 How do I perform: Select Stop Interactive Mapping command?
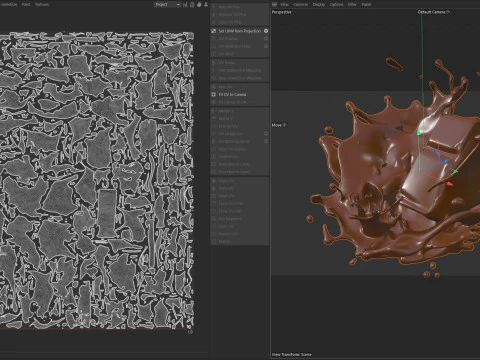pos(240,78)
